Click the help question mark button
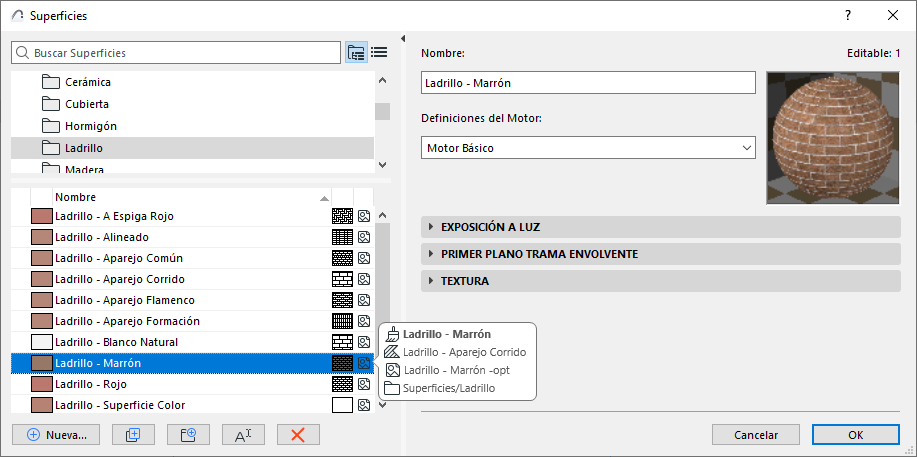Image resolution: width=917 pixels, height=457 pixels. point(848,15)
